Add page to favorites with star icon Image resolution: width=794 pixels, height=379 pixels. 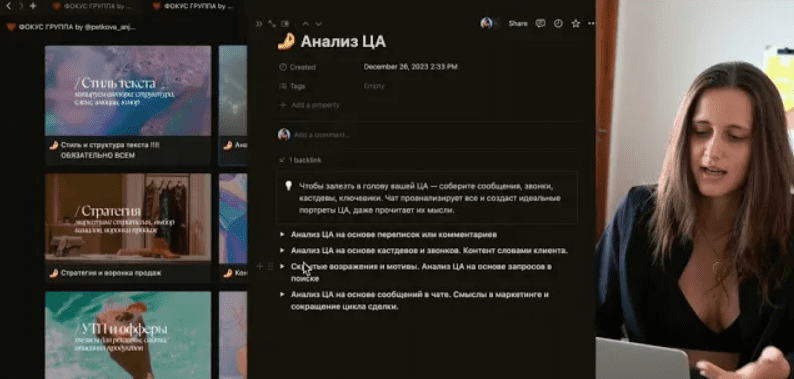576,23
